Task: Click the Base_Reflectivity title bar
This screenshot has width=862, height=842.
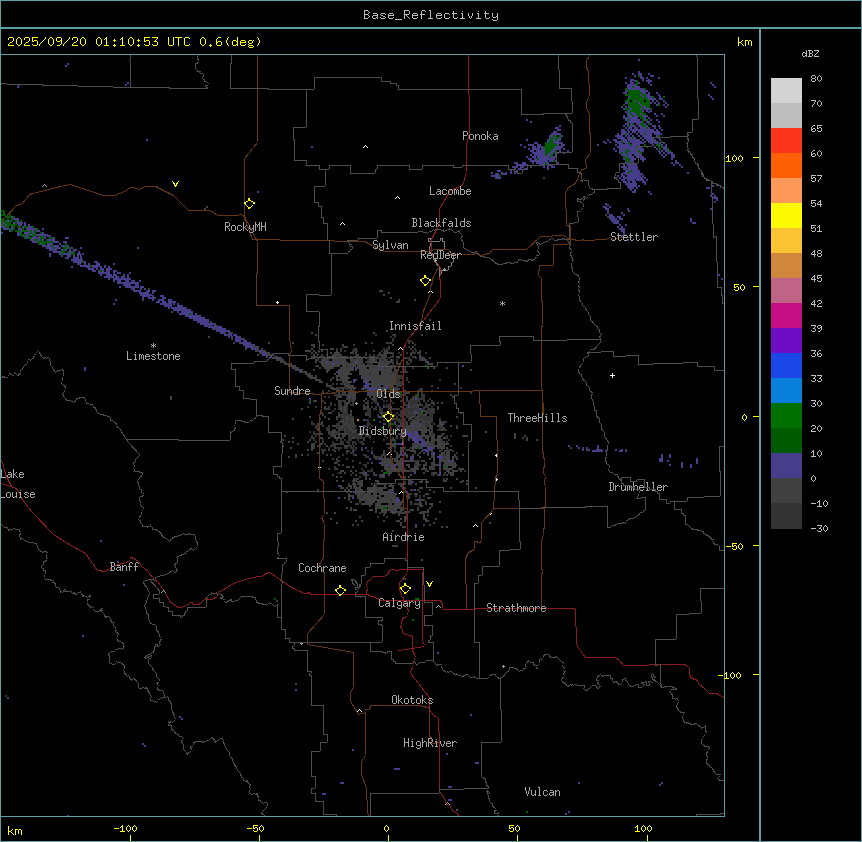Action: pos(430,15)
